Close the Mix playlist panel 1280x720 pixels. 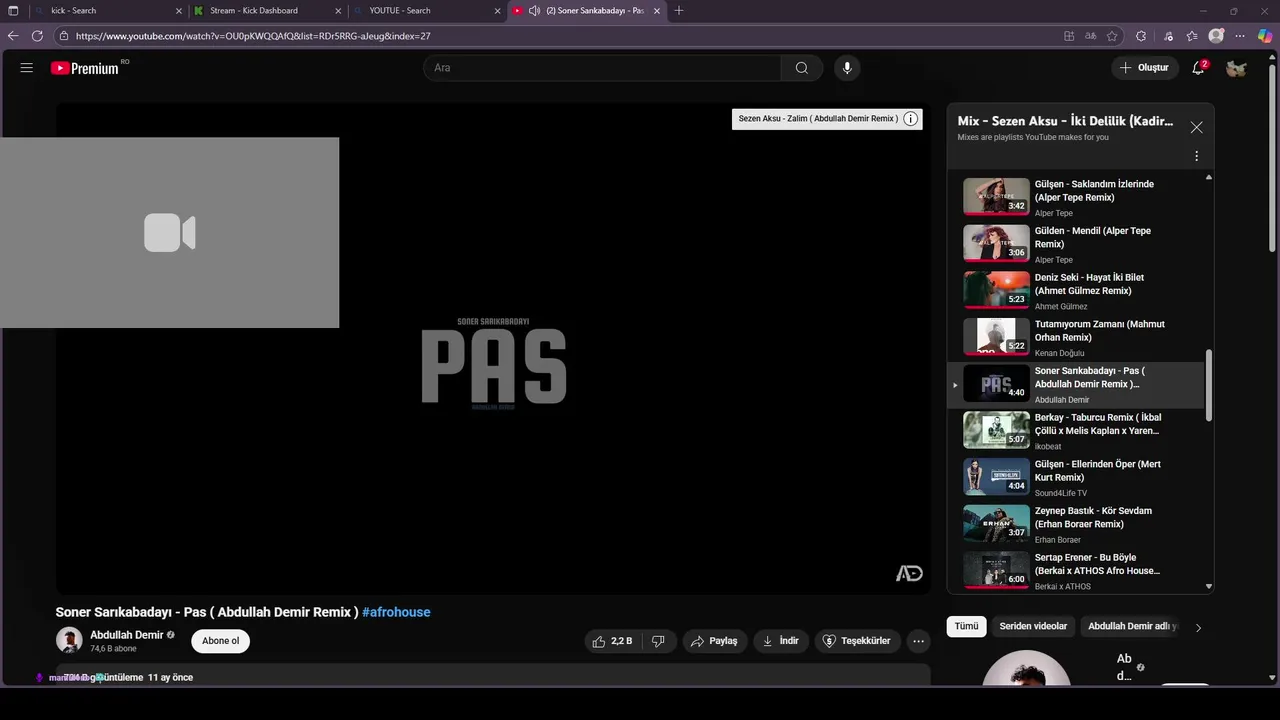click(x=1196, y=127)
